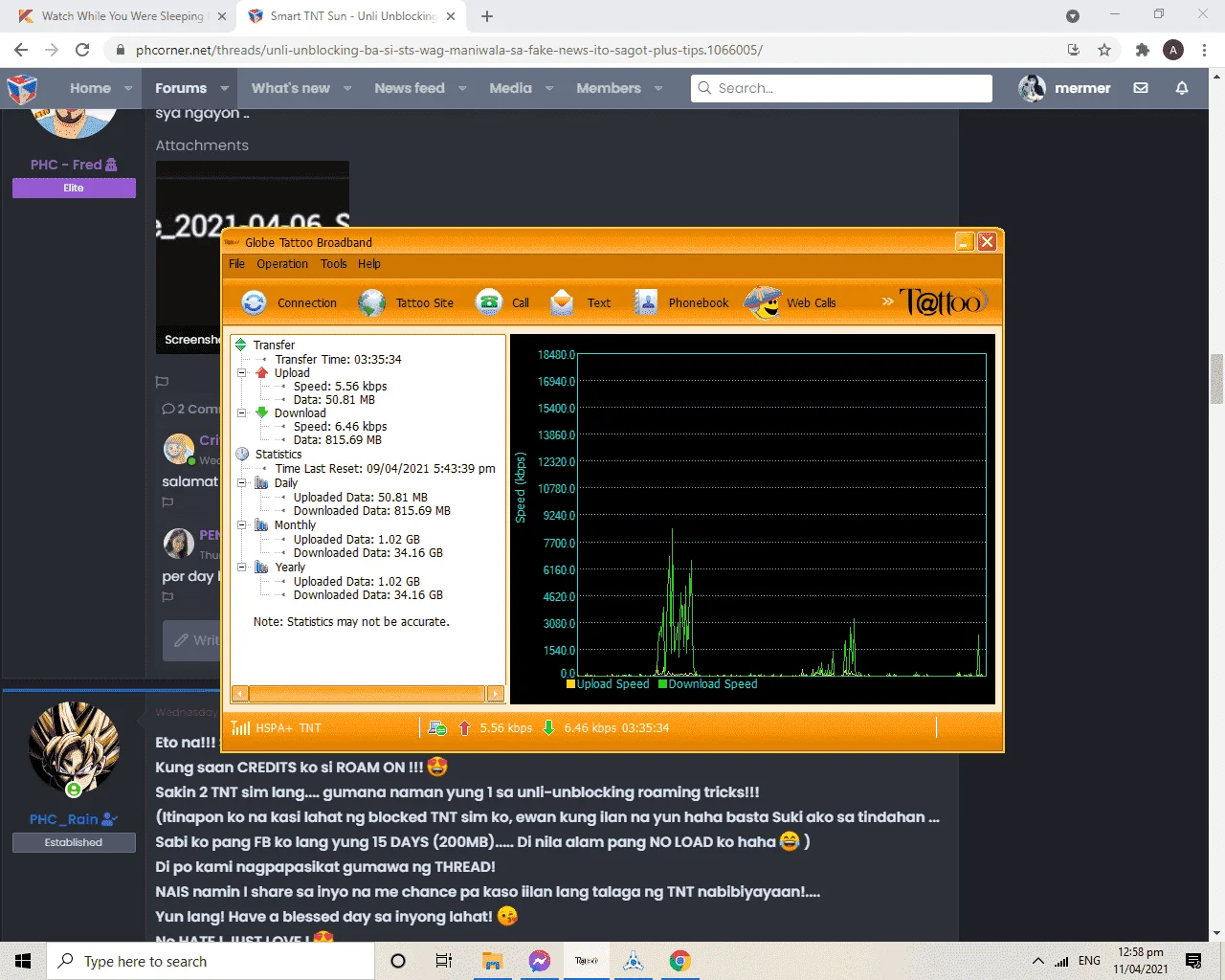Collapse the Daily statistics node
The width and height of the screenshot is (1225, 980).
pos(242,483)
